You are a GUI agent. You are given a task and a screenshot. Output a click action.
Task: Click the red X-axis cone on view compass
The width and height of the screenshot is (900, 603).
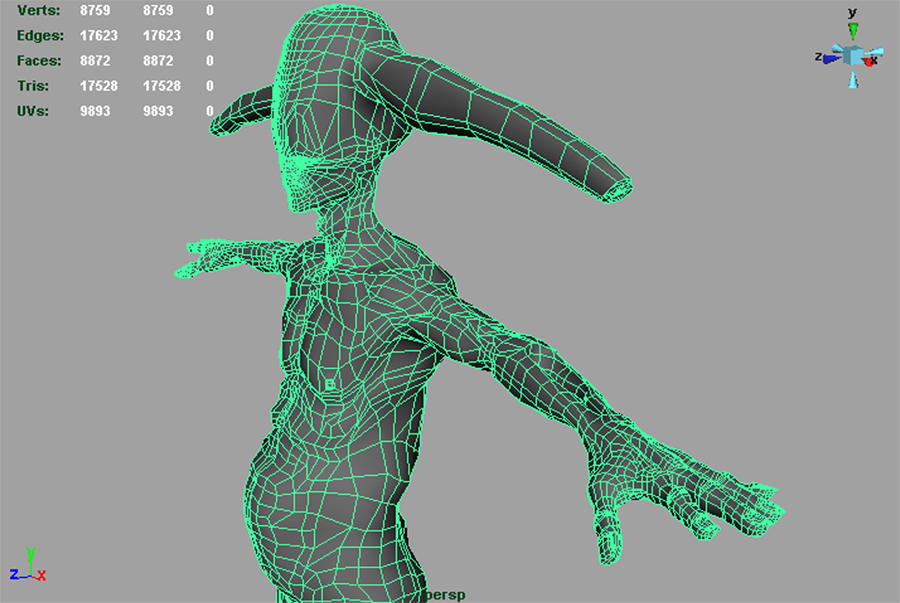871,61
